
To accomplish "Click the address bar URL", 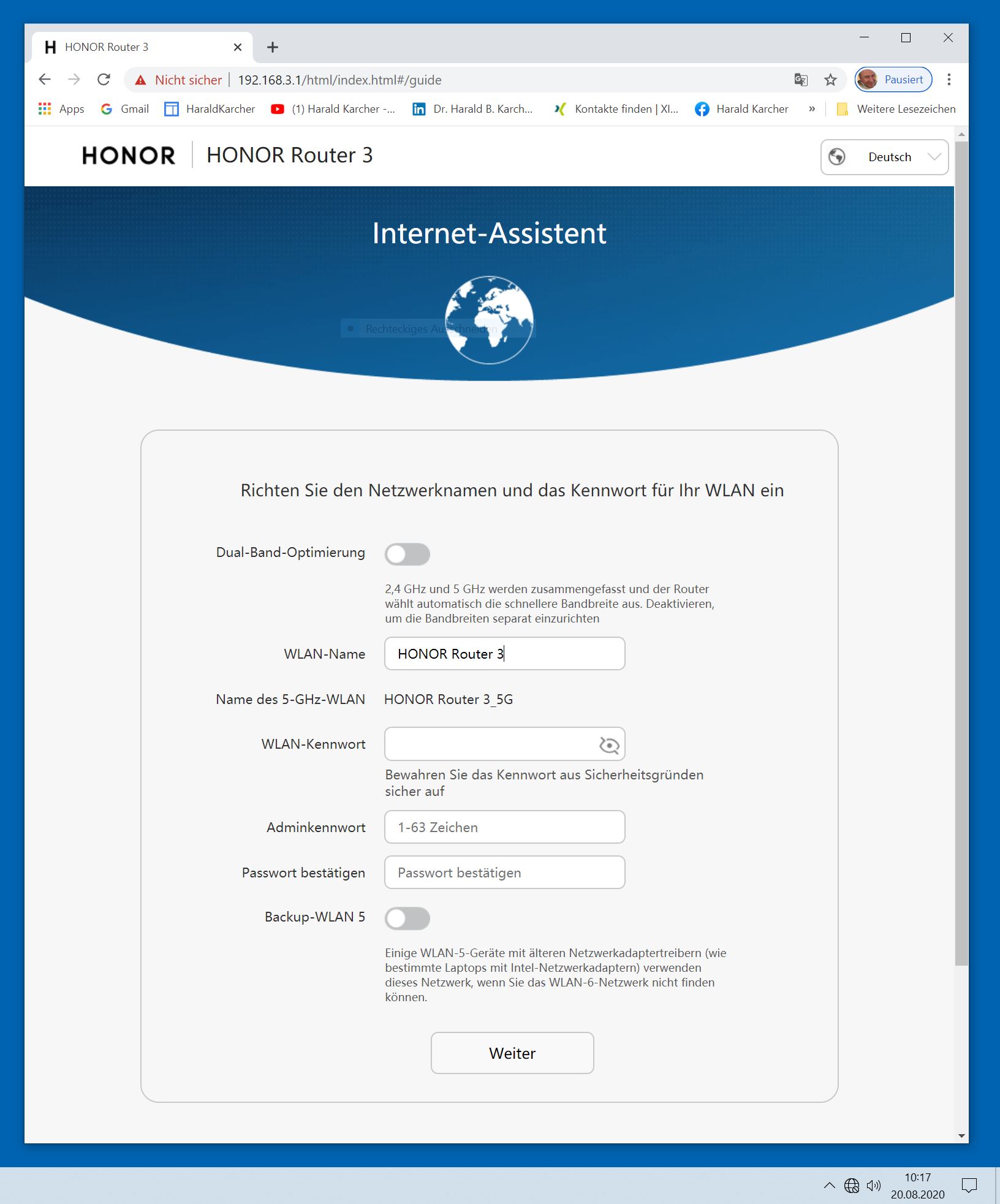I will tap(339, 80).
